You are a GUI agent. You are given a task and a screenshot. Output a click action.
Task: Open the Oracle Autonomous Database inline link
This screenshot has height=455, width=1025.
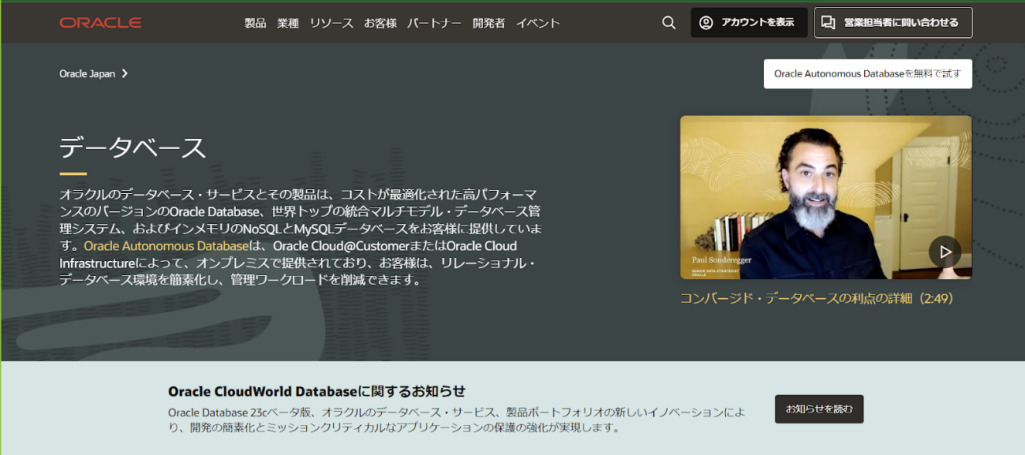(167, 246)
